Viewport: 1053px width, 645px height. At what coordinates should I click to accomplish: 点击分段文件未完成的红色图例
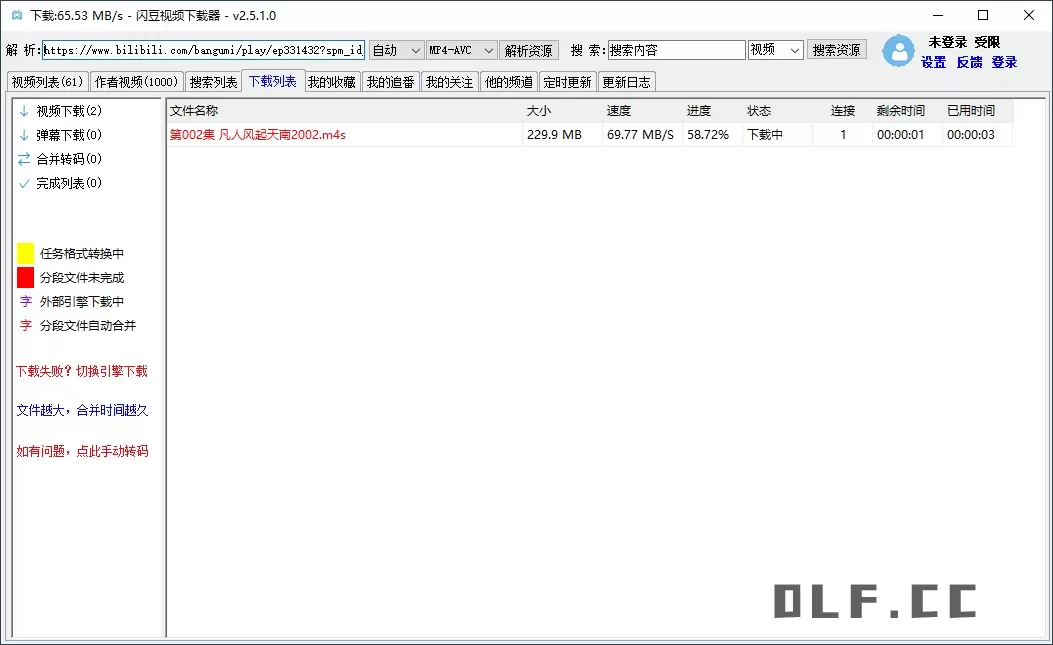click(24, 276)
